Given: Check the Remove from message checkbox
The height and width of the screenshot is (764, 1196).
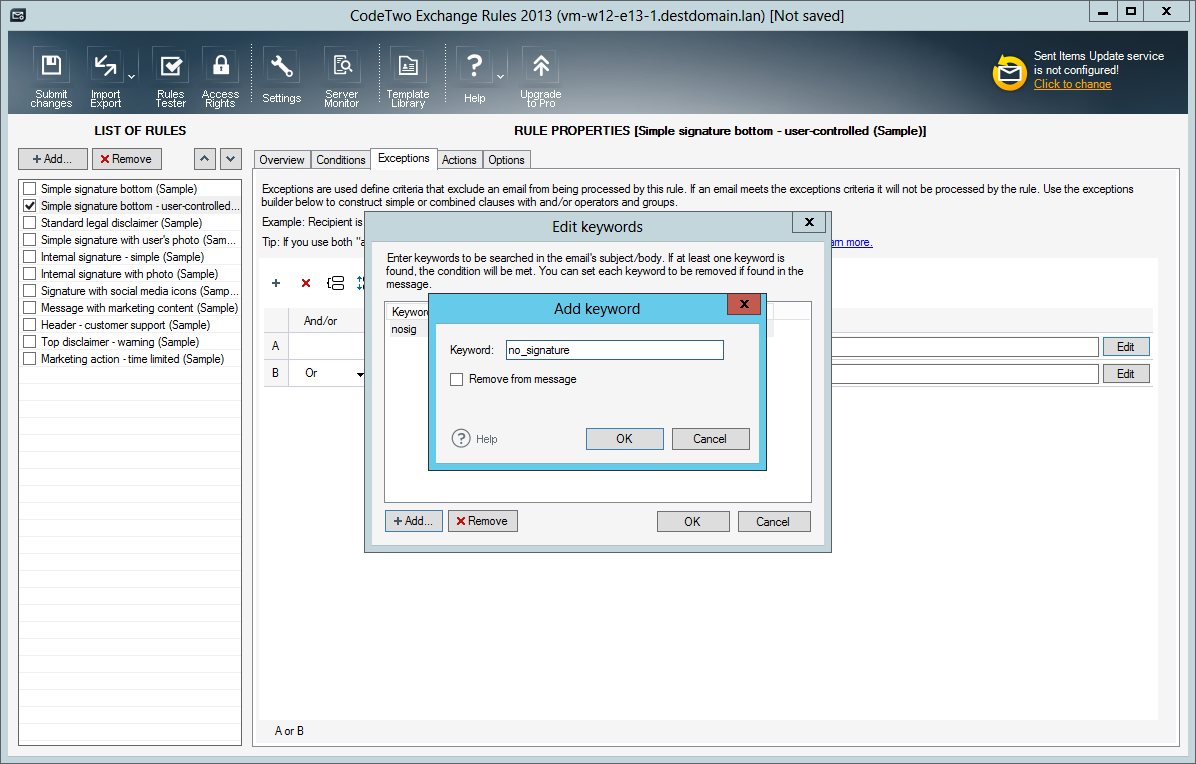Looking at the screenshot, I should tap(456, 380).
